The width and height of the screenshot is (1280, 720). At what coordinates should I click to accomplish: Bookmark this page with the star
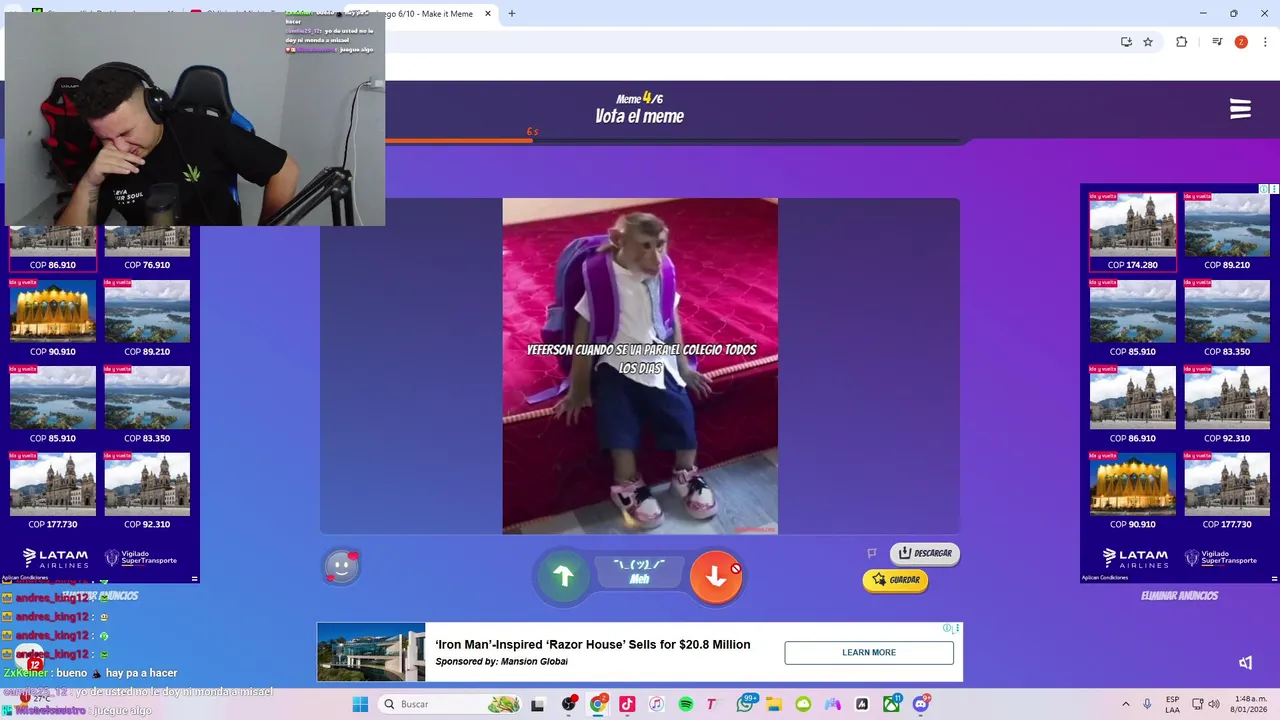coord(1148,42)
